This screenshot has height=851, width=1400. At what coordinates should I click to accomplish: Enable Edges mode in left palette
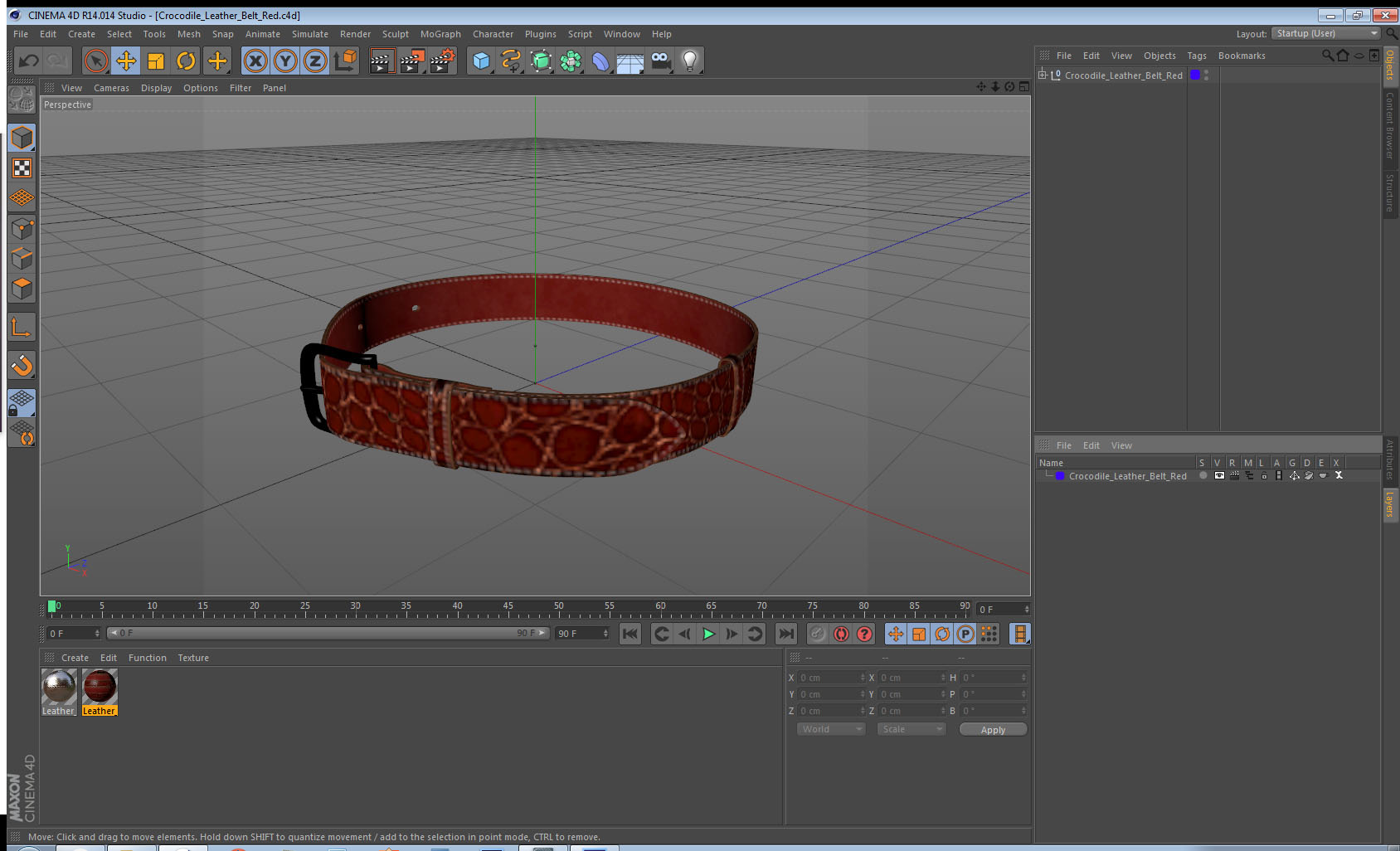click(22, 258)
